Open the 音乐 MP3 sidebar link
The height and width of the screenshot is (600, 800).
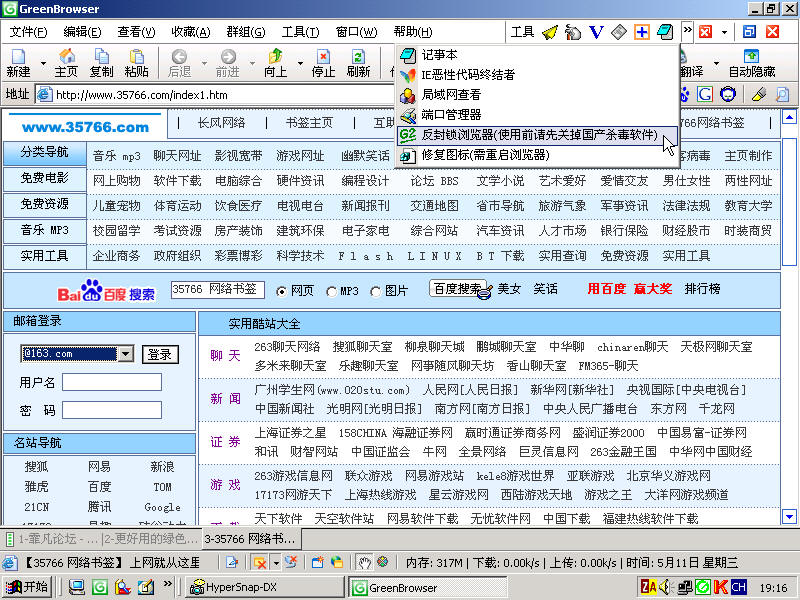click(x=45, y=230)
